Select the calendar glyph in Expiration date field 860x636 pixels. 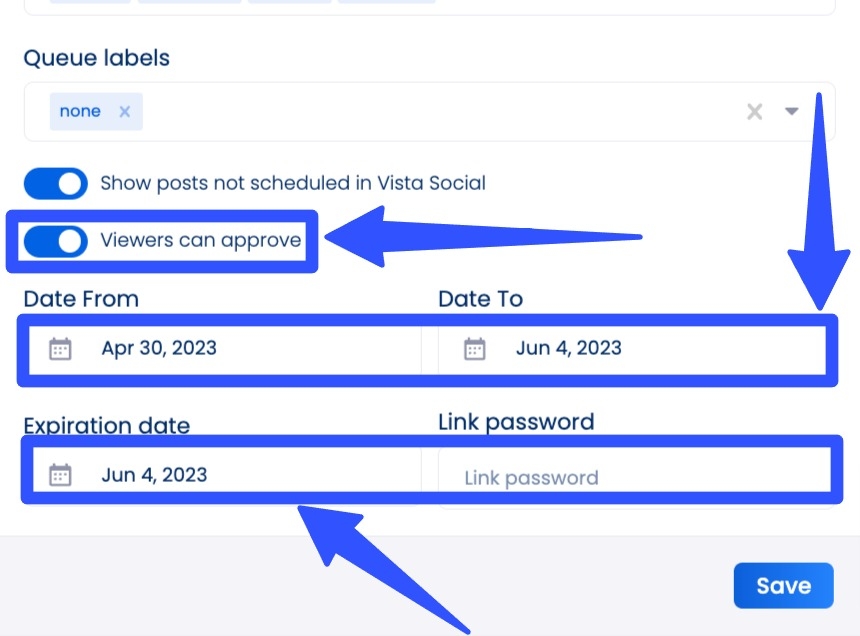point(60,475)
